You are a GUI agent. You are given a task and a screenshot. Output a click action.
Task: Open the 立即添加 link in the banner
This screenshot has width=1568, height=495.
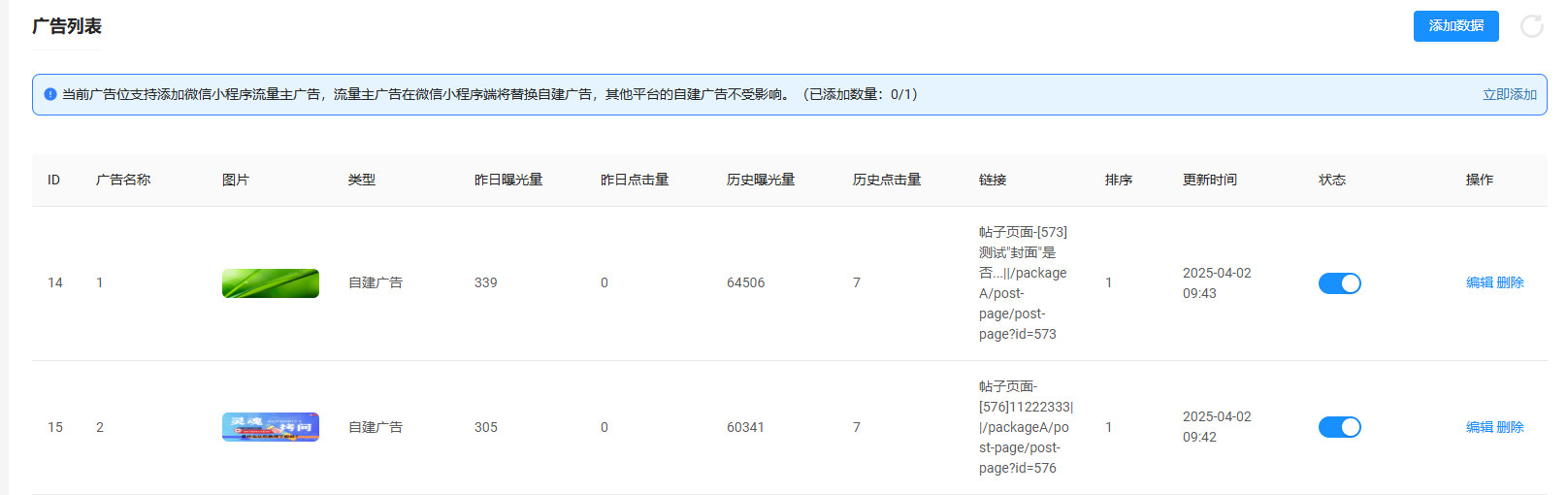[1509, 94]
